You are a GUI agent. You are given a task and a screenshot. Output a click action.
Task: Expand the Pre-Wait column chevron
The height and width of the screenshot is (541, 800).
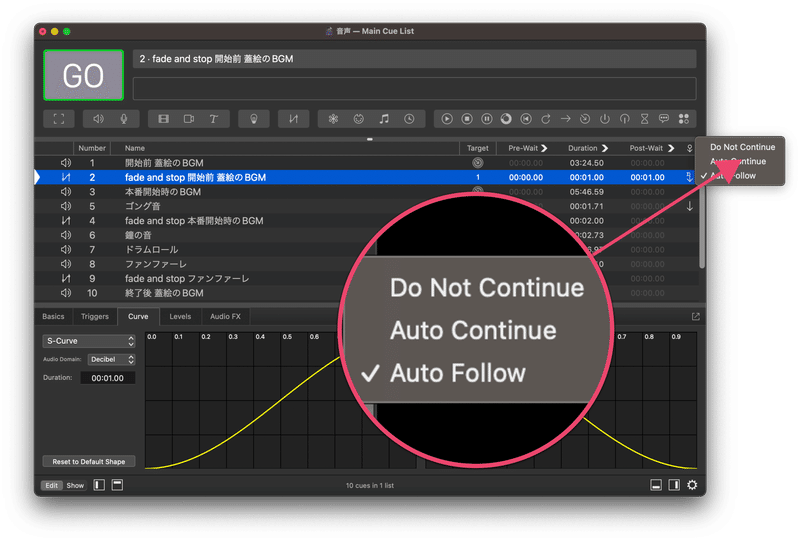[544, 148]
